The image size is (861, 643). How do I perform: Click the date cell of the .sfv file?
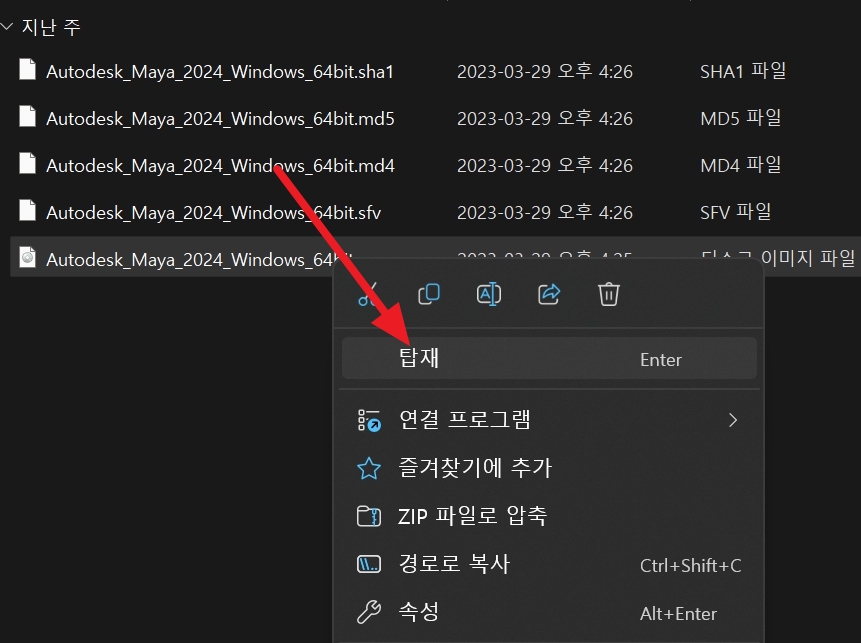[545, 213]
